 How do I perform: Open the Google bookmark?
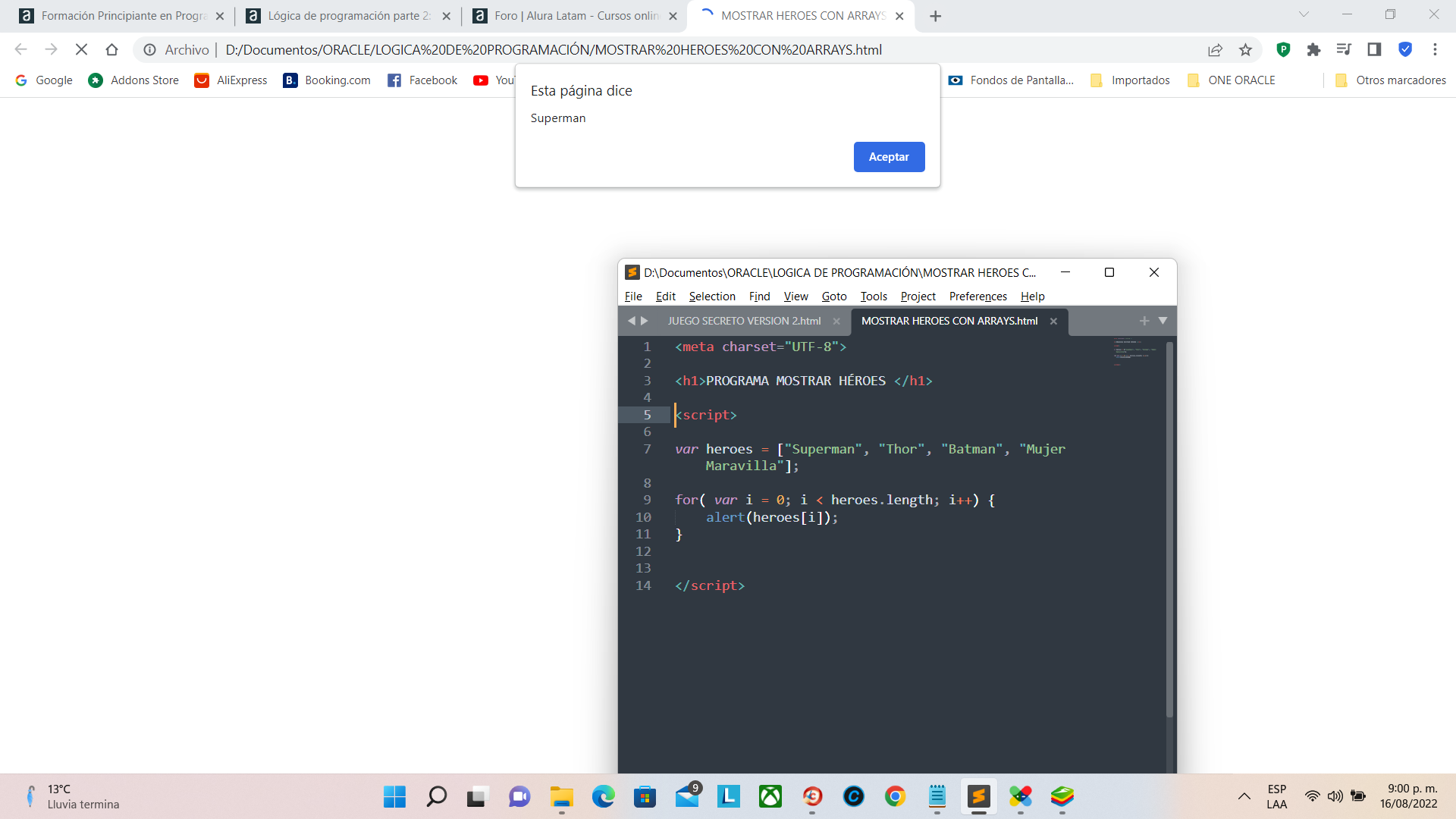(44, 80)
